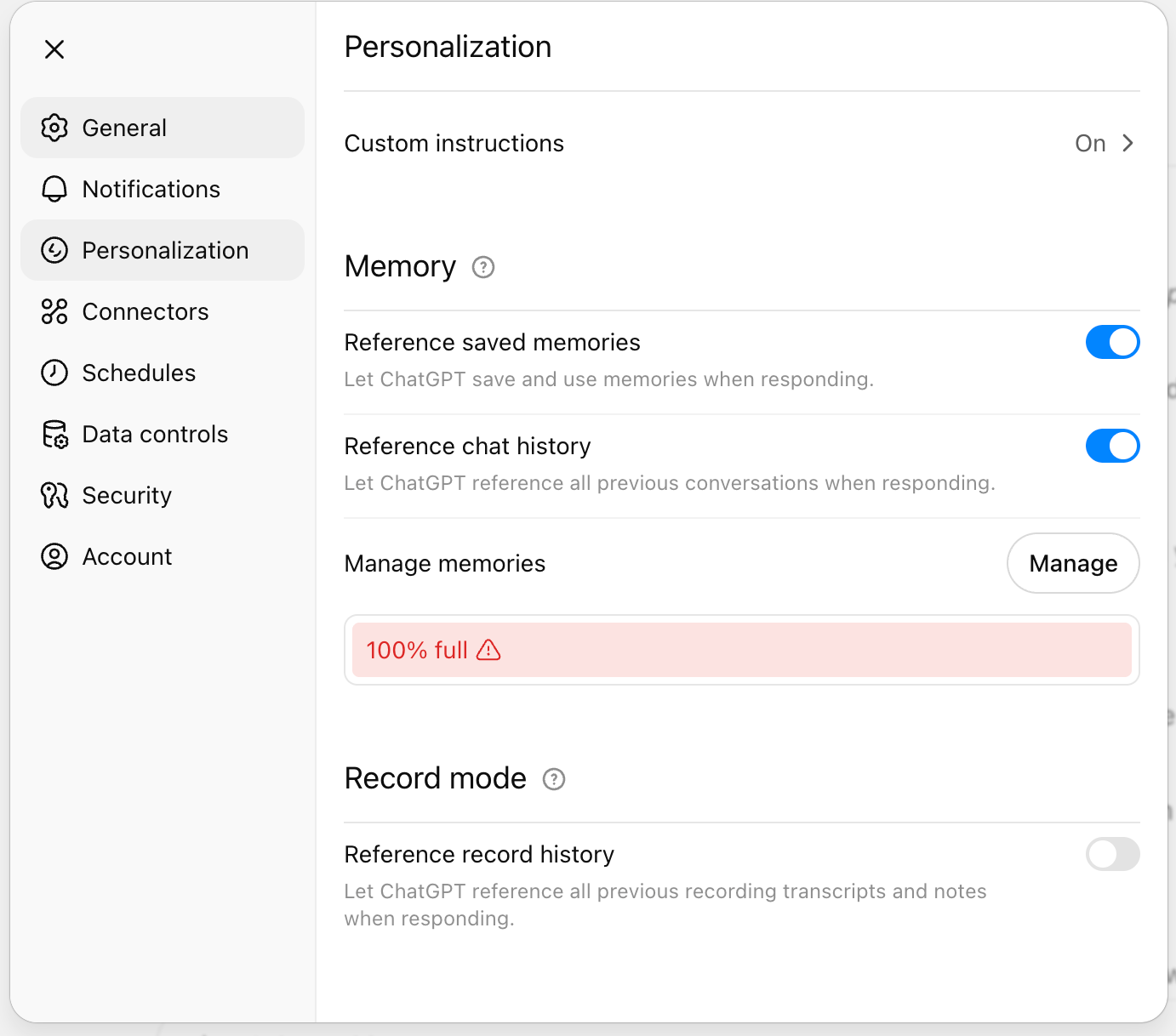
Task: Click the Security key icon
Action: pyautogui.click(x=54, y=495)
